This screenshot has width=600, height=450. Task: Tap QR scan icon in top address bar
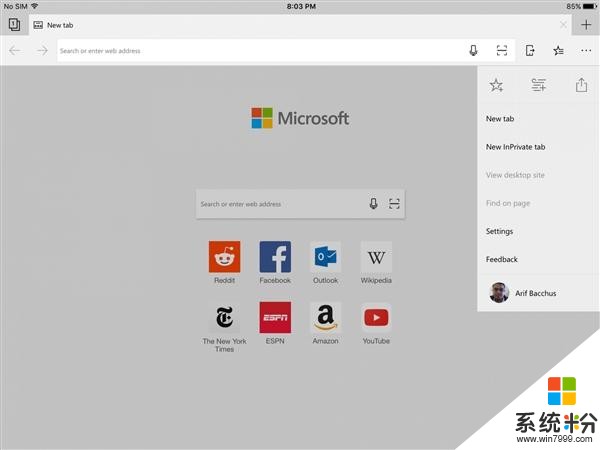tap(502, 51)
